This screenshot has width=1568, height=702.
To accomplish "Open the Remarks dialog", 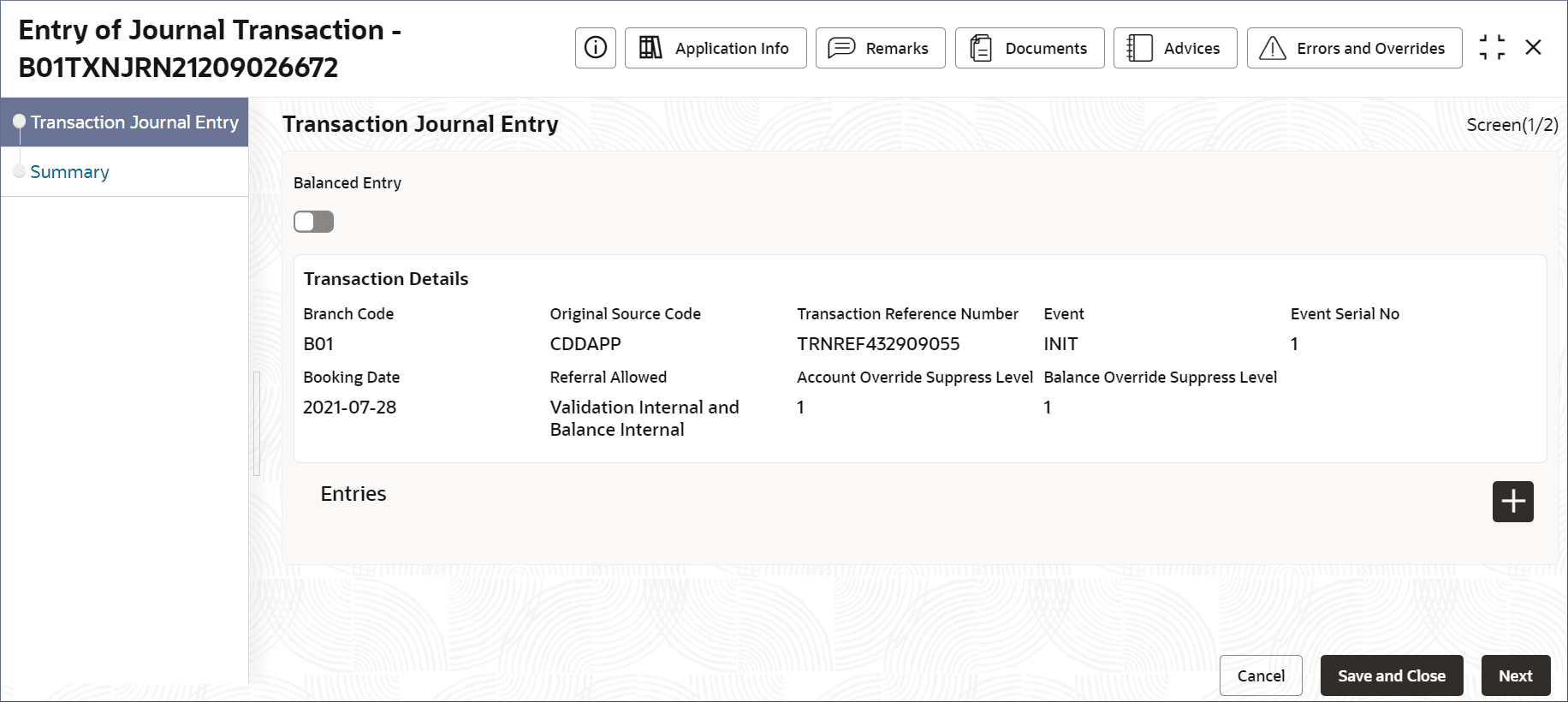I will [880, 48].
